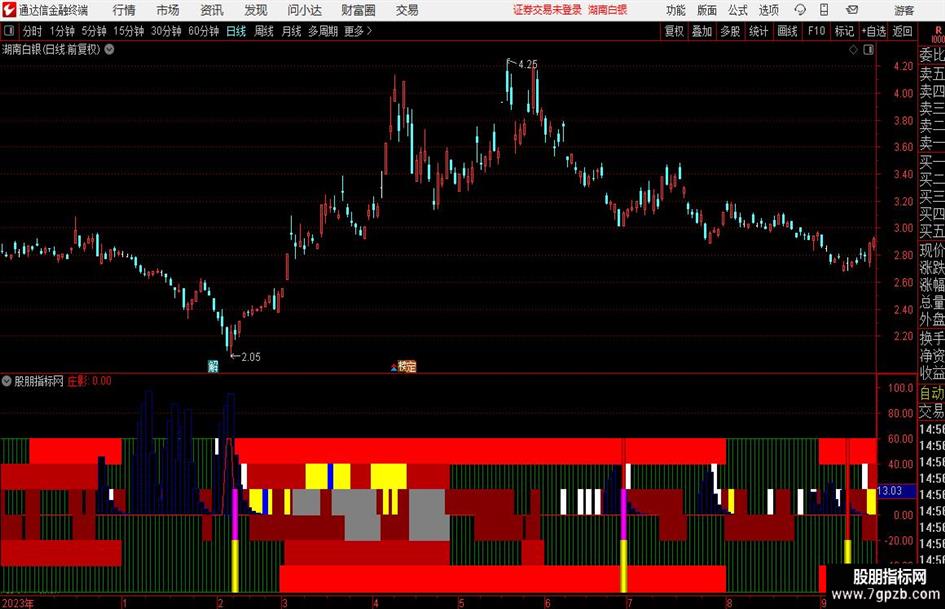Click the 解 marker icon below chart
The width and height of the screenshot is (945, 609).
click(213, 366)
